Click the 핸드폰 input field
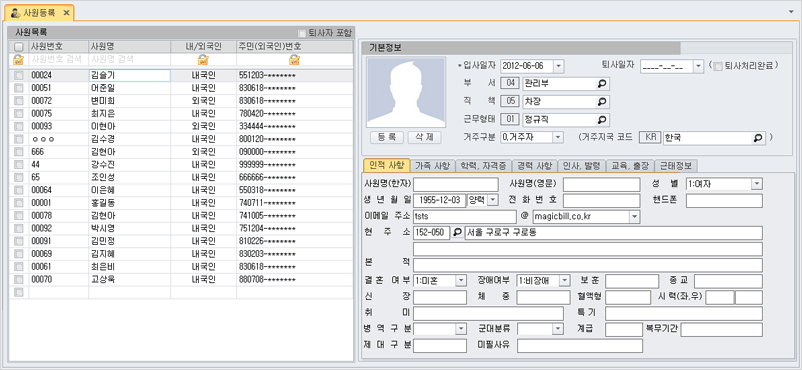 (724, 201)
